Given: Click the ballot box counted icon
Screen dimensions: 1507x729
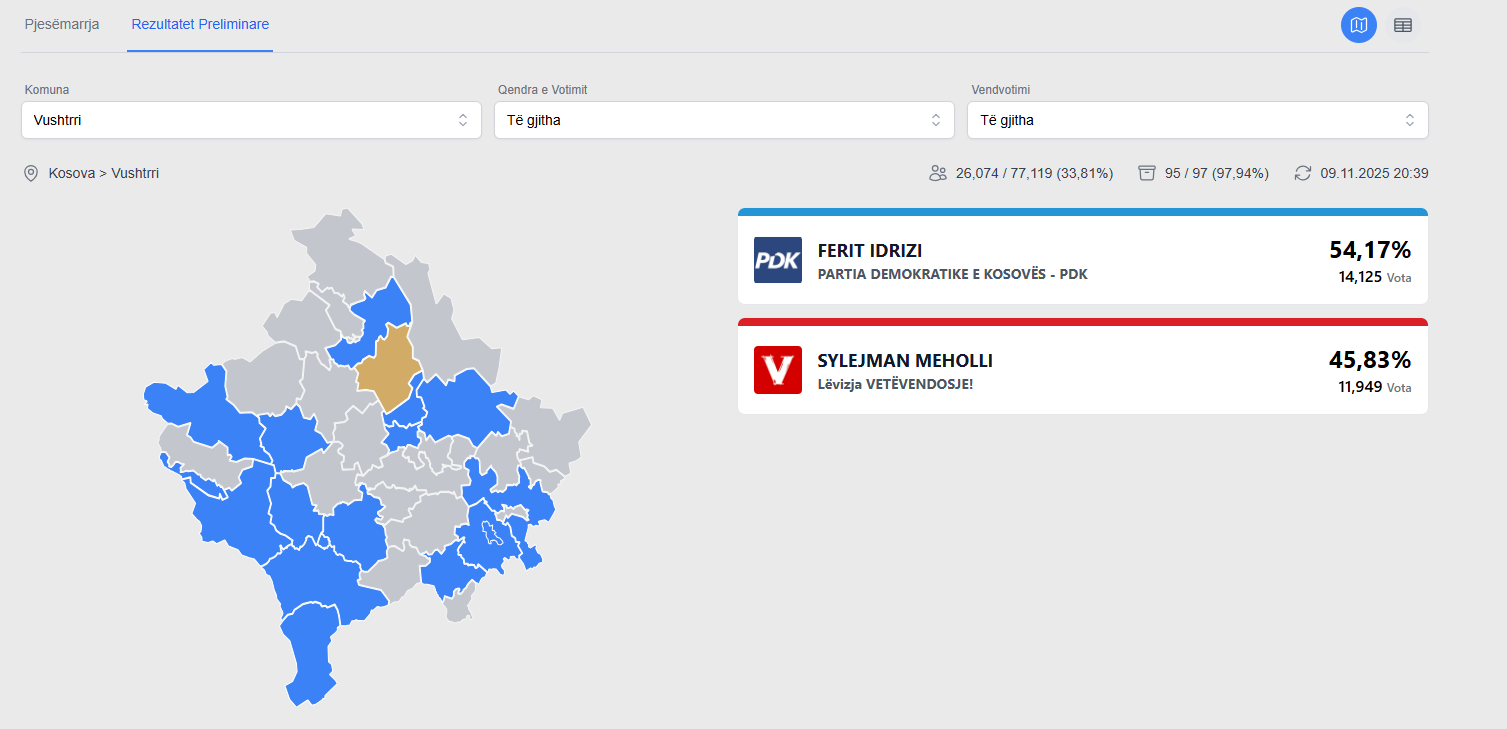Looking at the screenshot, I should tap(1147, 173).
